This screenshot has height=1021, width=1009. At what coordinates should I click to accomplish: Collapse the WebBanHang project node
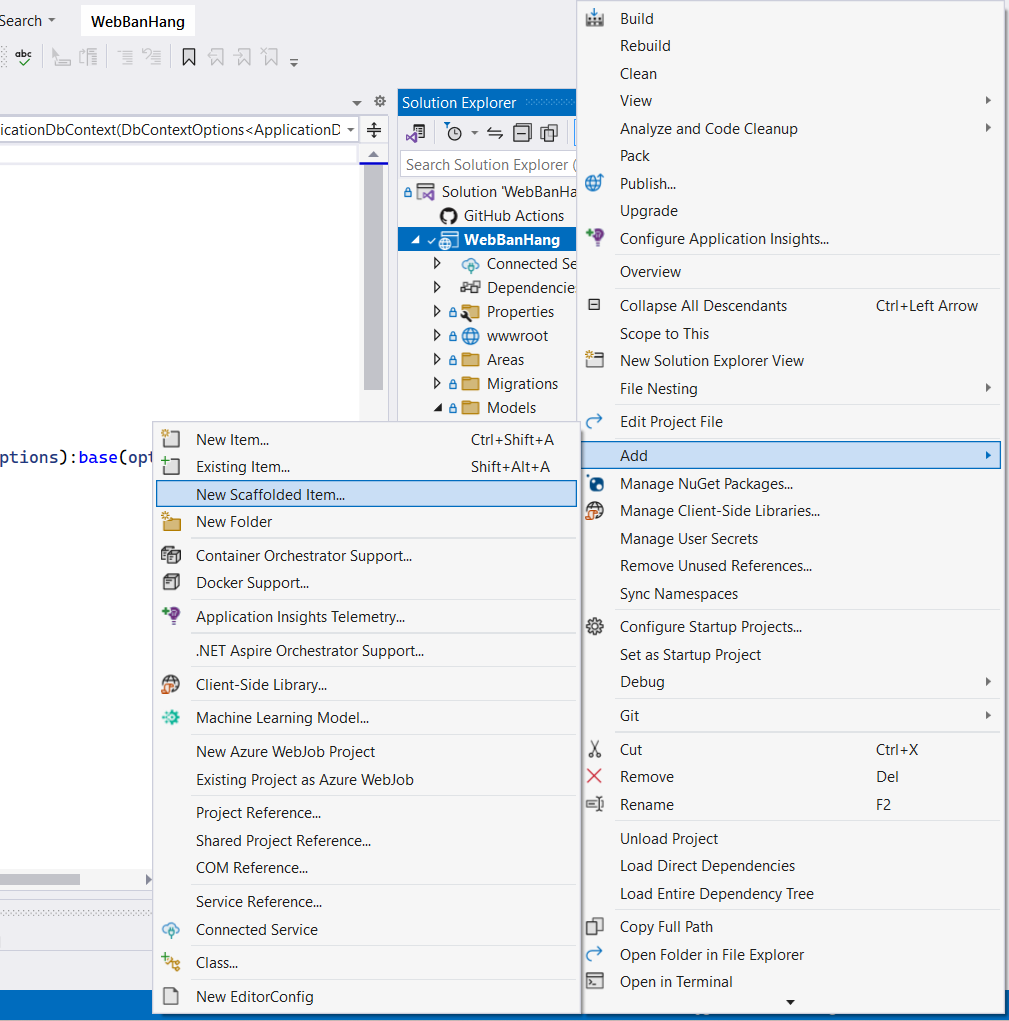415,240
